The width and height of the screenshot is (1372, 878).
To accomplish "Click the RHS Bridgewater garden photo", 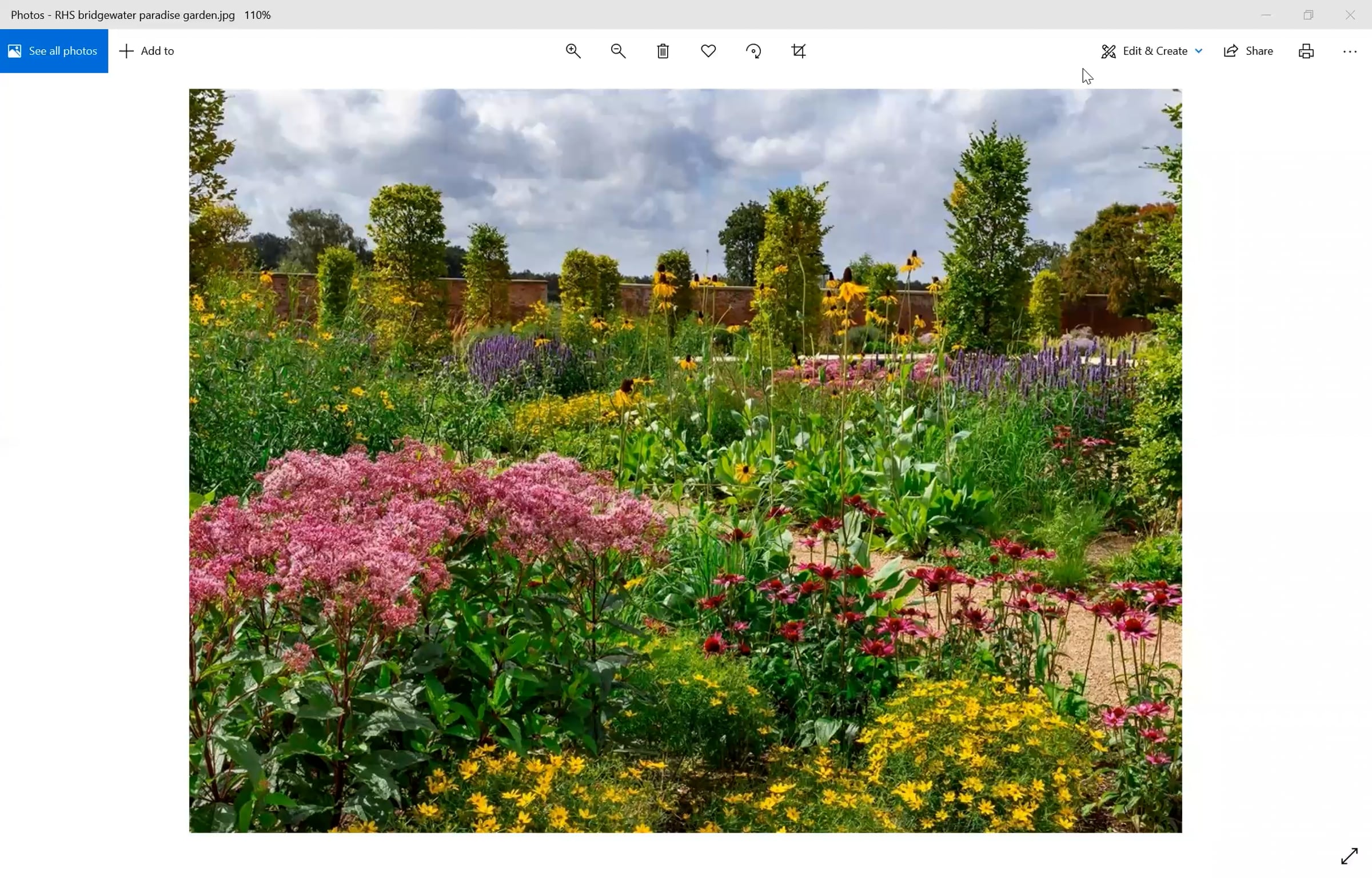I will point(685,460).
